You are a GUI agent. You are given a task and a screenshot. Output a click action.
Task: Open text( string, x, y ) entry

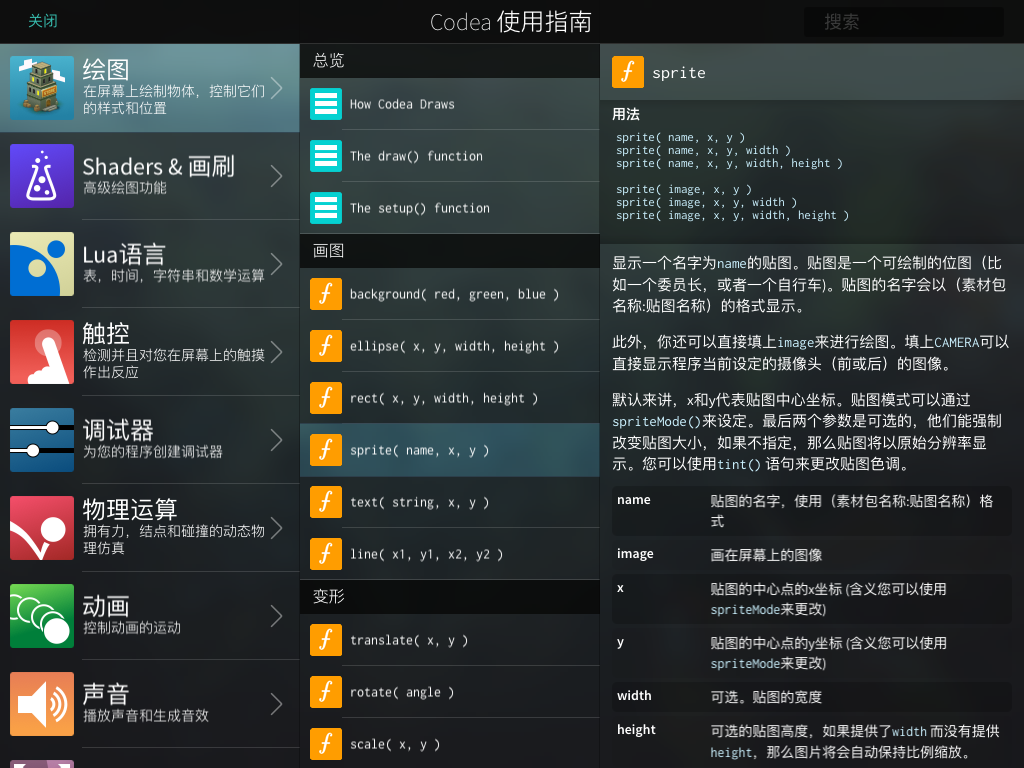pos(449,502)
